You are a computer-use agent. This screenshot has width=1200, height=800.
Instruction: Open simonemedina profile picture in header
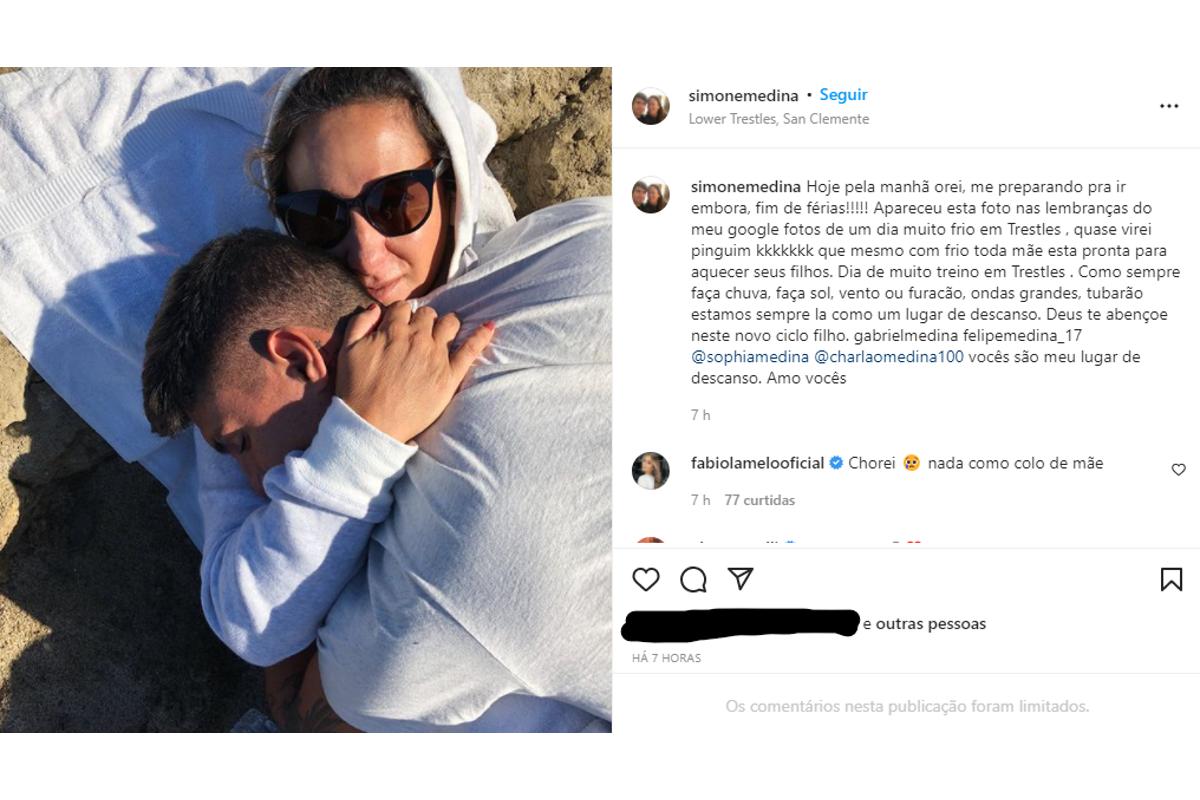(651, 106)
